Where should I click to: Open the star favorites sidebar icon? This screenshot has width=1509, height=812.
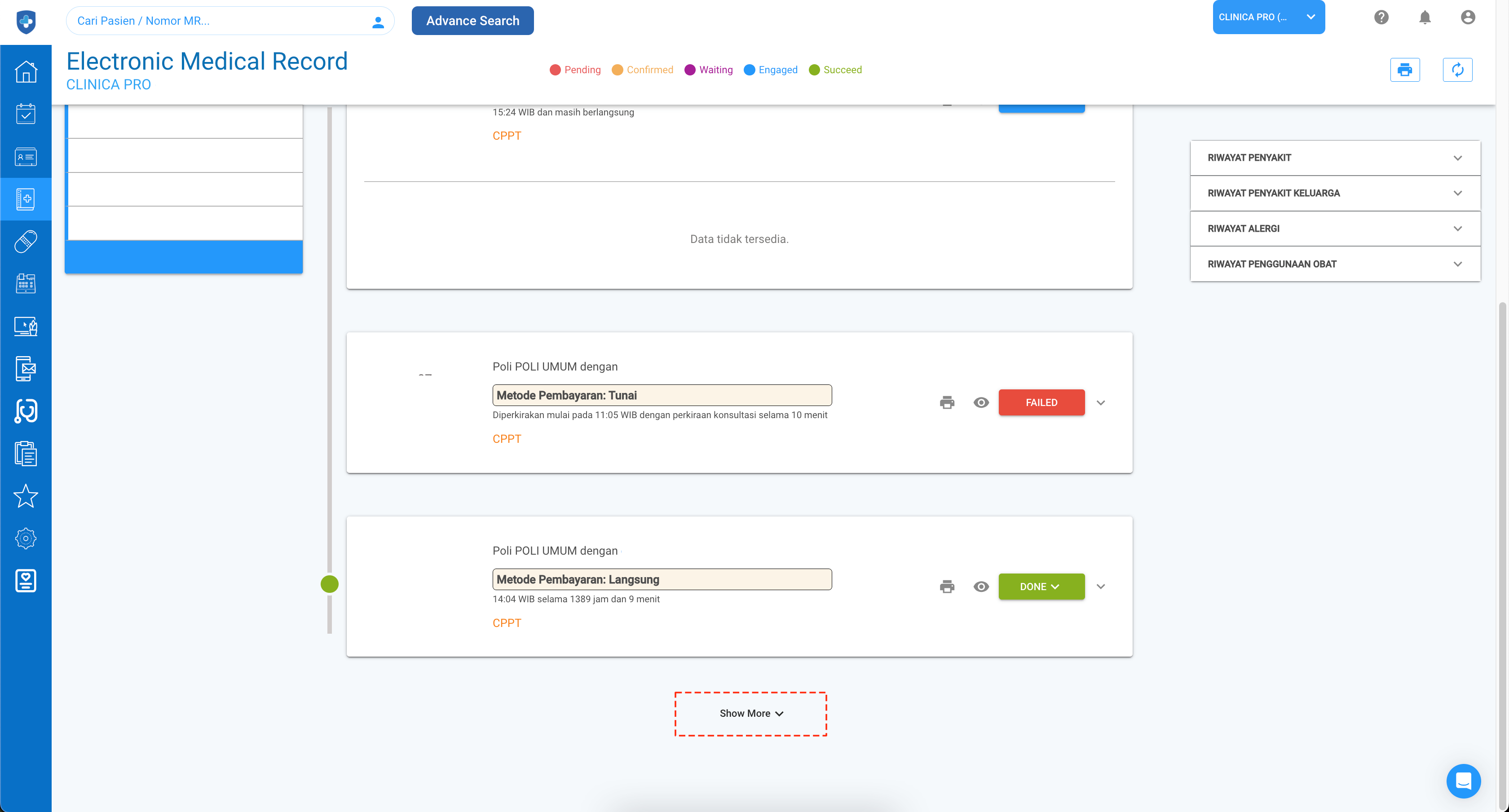pos(26,496)
